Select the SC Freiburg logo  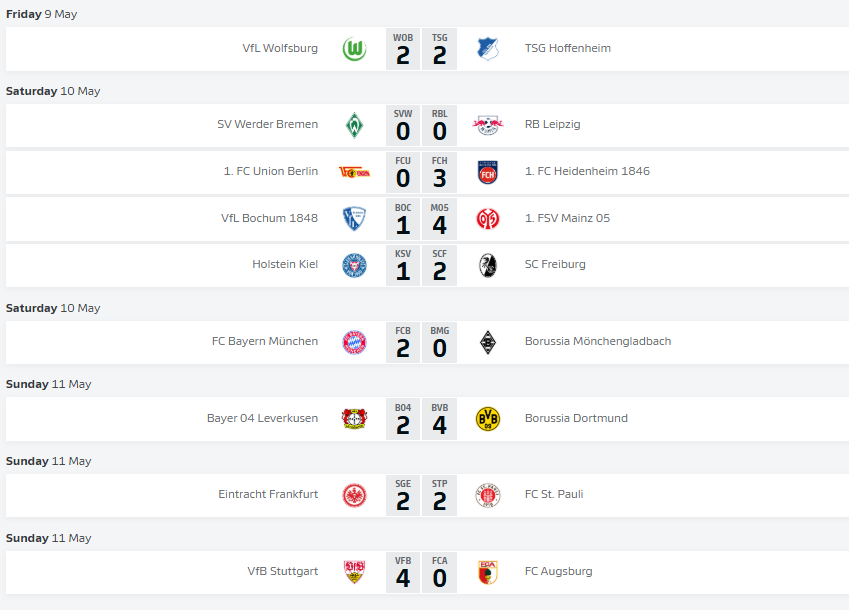[x=488, y=266]
